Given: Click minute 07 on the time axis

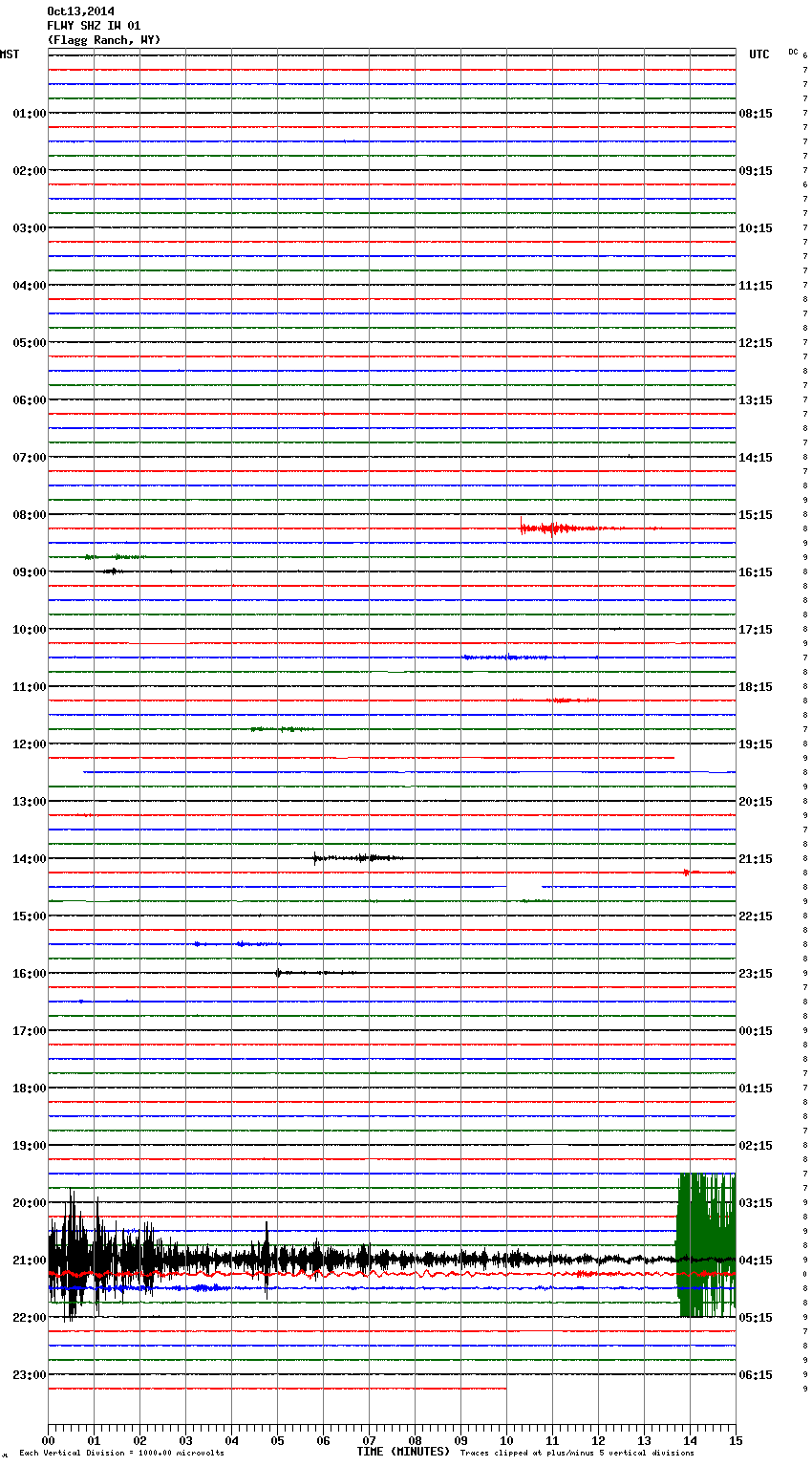Looking at the screenshot, I should click(369, 1440).
